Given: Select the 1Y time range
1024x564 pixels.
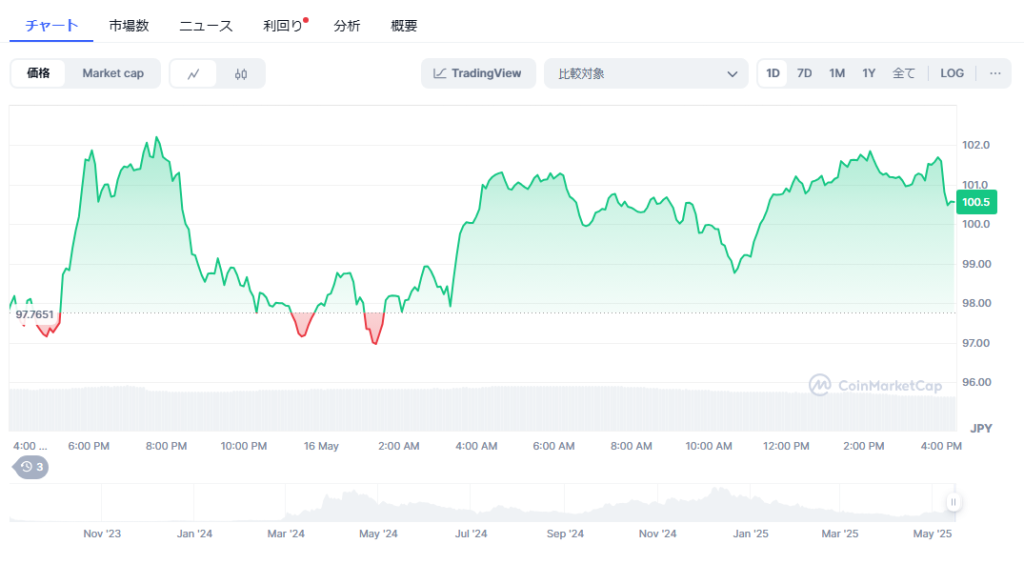Looking at the screenshot, I should coord(869,73).
